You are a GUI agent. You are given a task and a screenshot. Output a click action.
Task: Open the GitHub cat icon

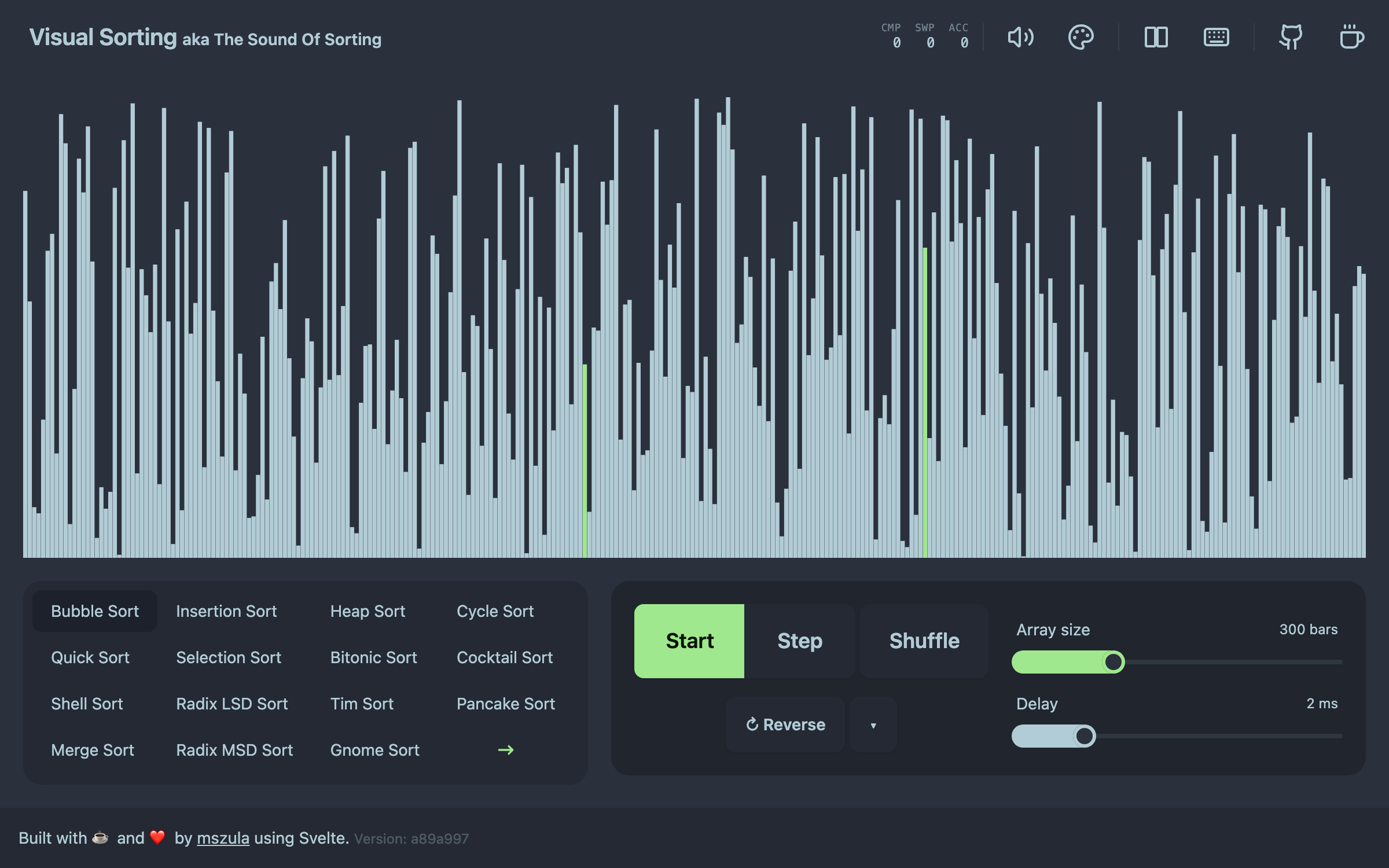[1291, 38]
